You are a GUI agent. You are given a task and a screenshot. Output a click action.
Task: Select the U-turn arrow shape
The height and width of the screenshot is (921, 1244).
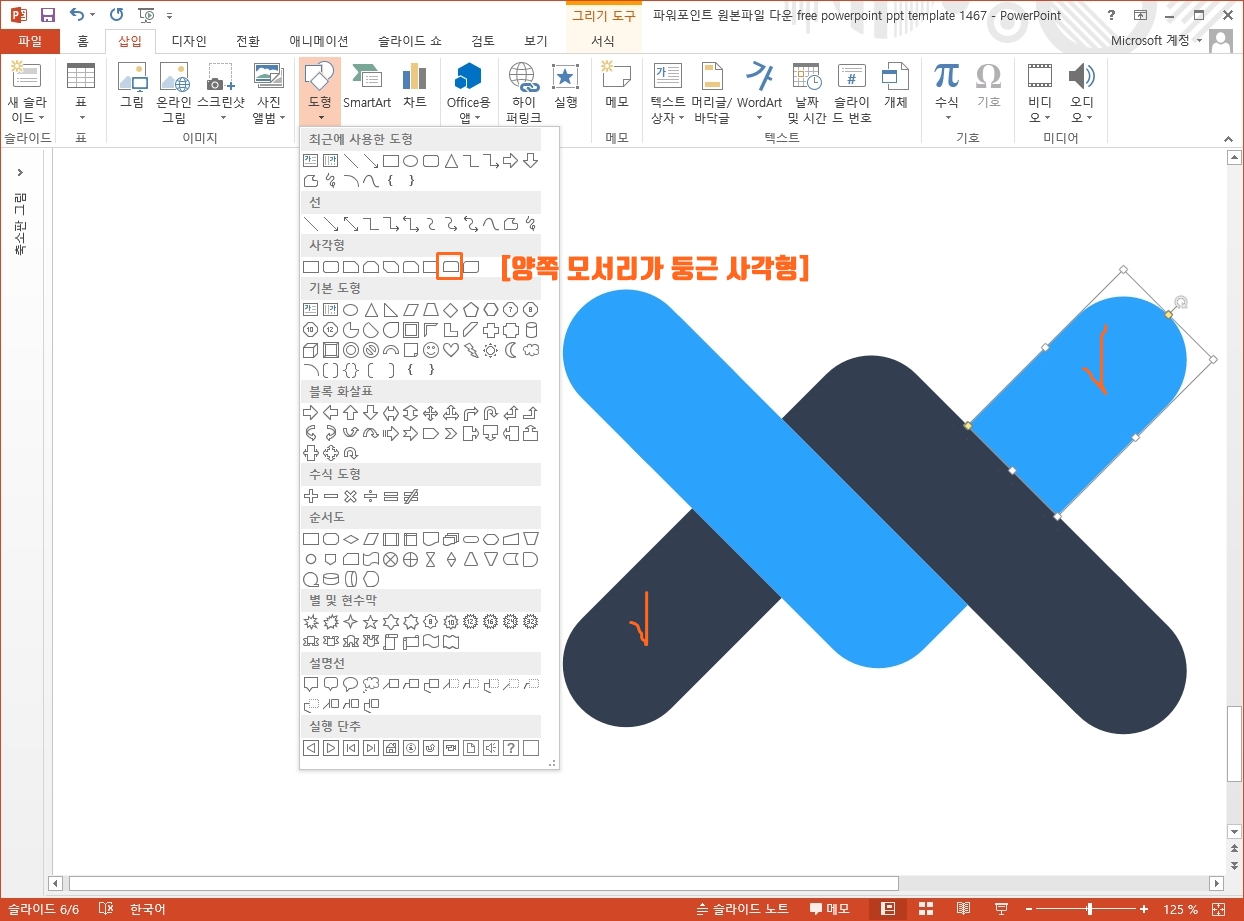coord(490,413)
